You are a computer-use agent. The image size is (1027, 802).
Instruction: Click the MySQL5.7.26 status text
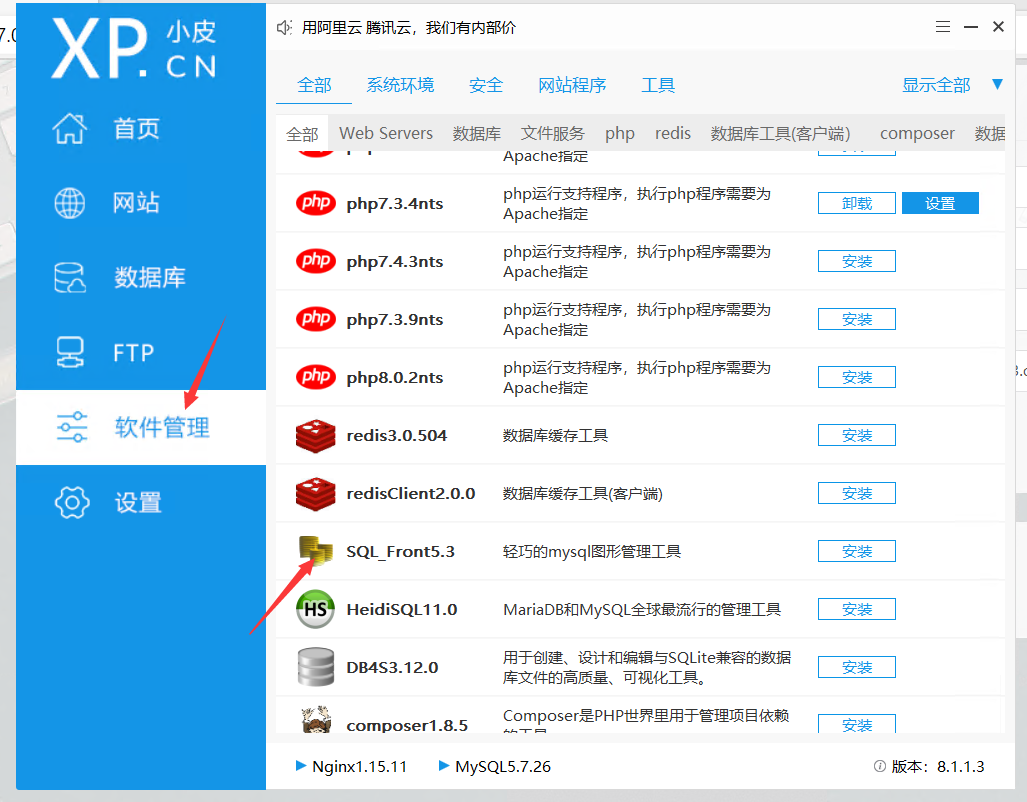(x=503, y=766)
